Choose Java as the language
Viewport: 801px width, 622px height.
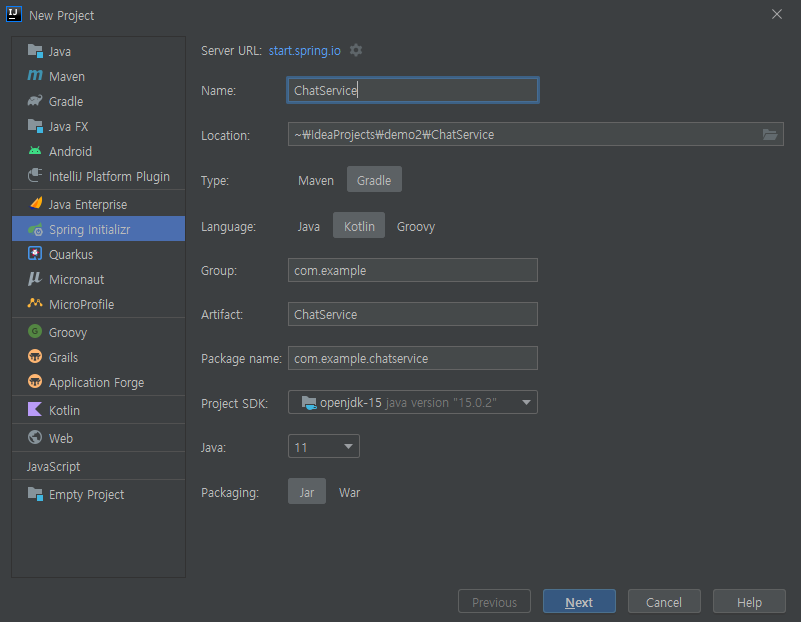[309, 226]
